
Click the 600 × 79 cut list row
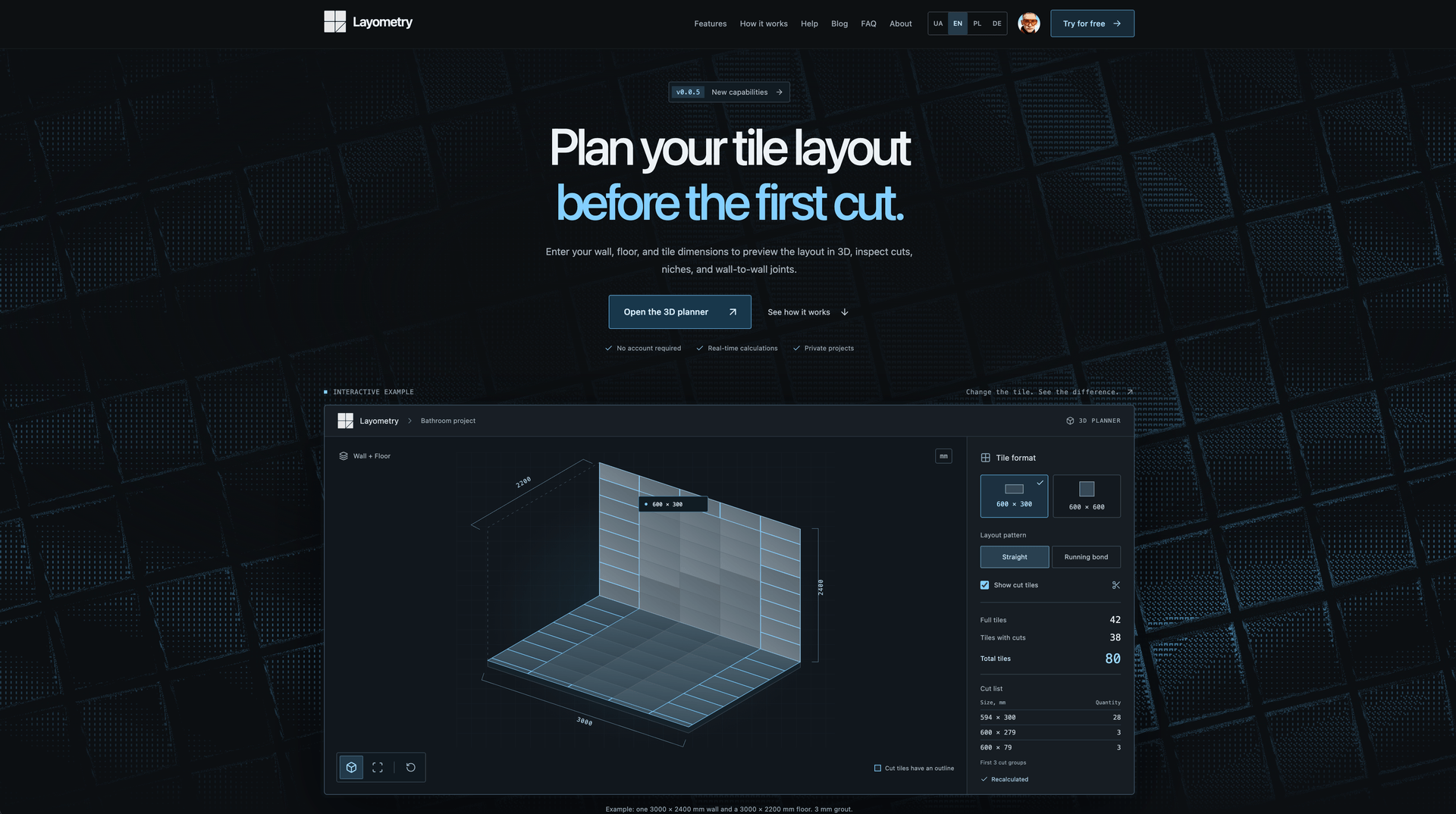coord(1050,747)
